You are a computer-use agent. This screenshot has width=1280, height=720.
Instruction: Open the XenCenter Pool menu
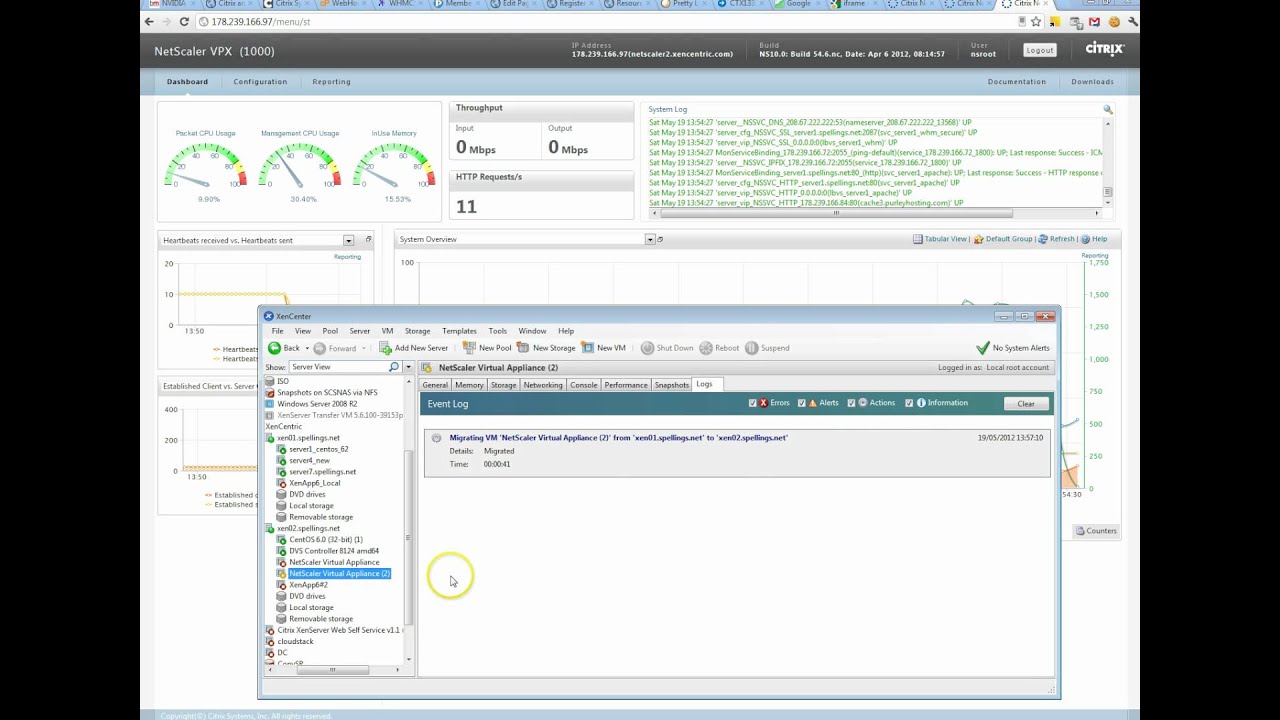(330, 331)
